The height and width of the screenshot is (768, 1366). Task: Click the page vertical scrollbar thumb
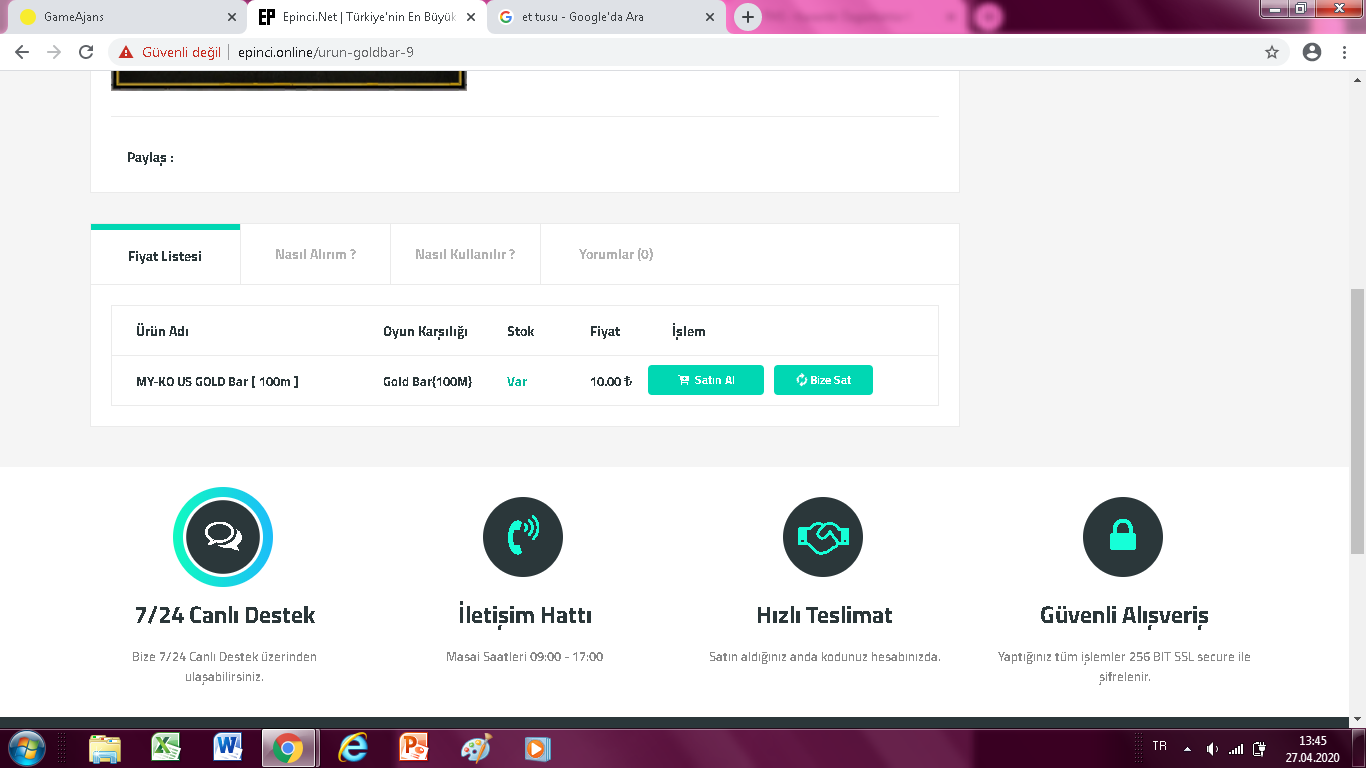click(1357, 420)
